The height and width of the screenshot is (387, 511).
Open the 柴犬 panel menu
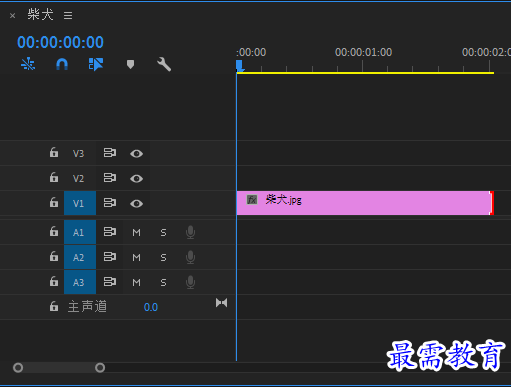click(68, 15)
